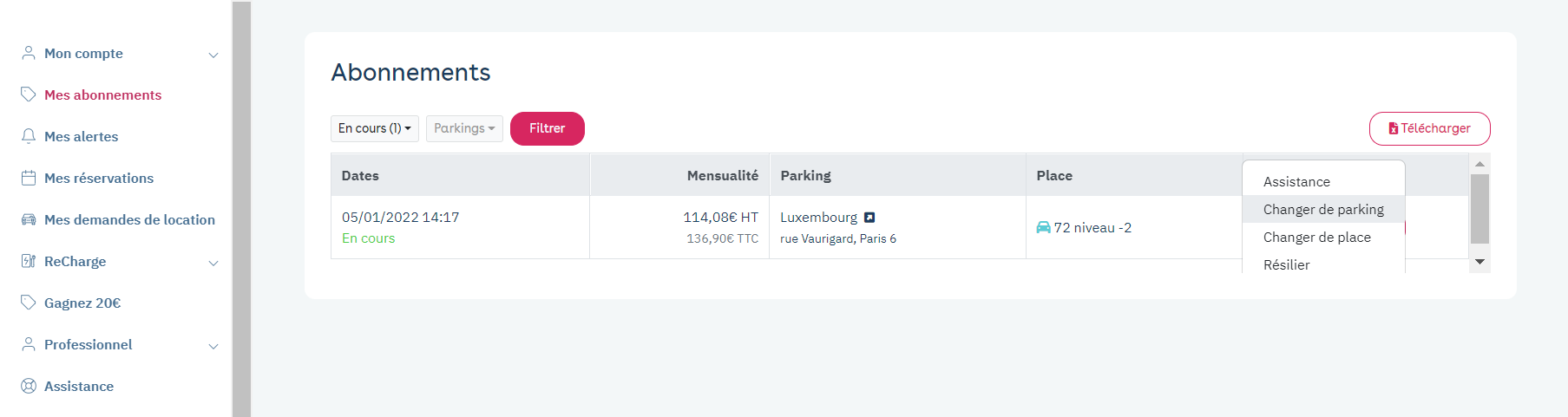Click the table scrollbar down arrow
This screenshot has height=417, width=1568.
point(1480,262)
